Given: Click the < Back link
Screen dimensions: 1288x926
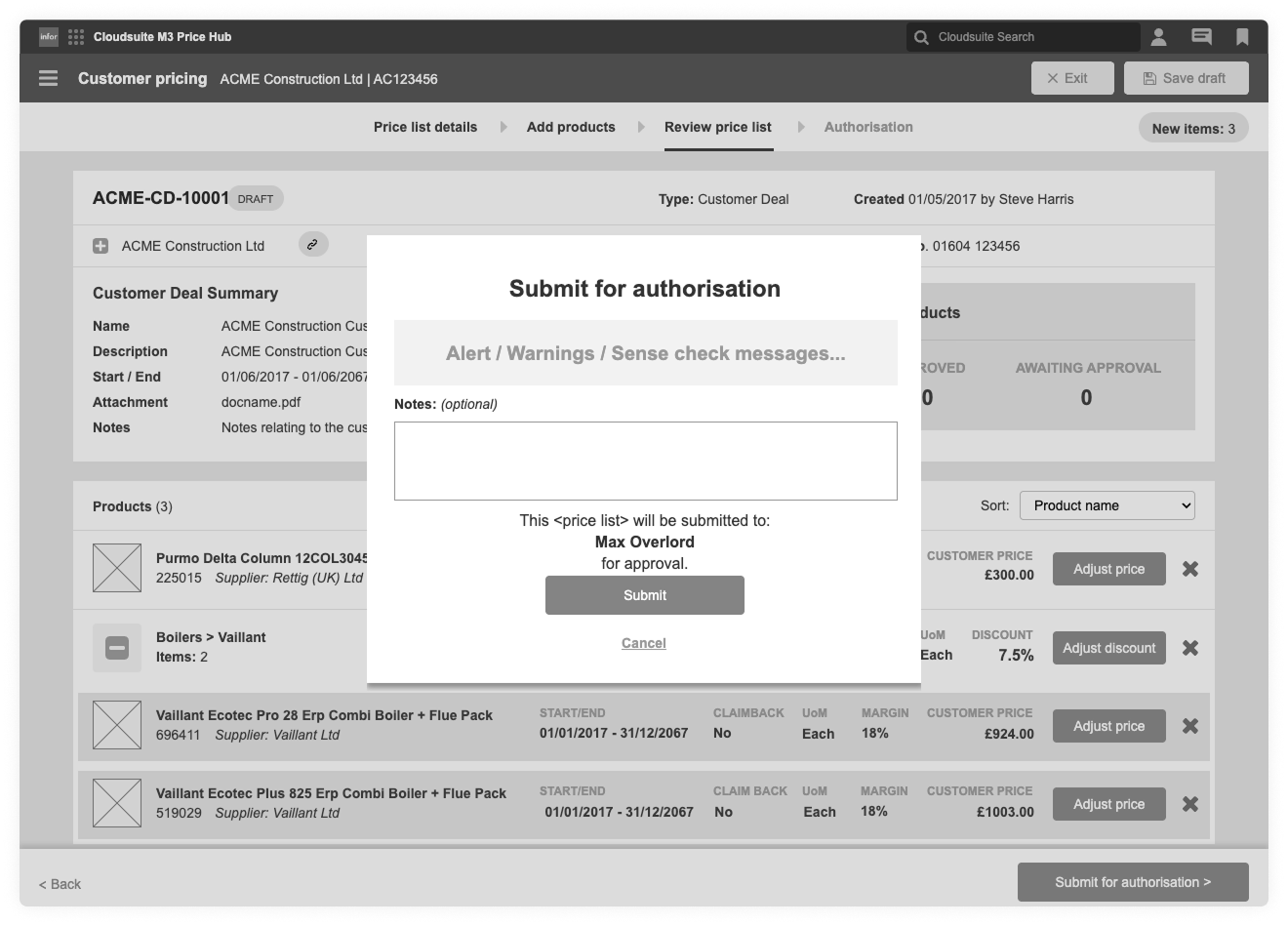Looking at the screenshot, I should (60, 884).
